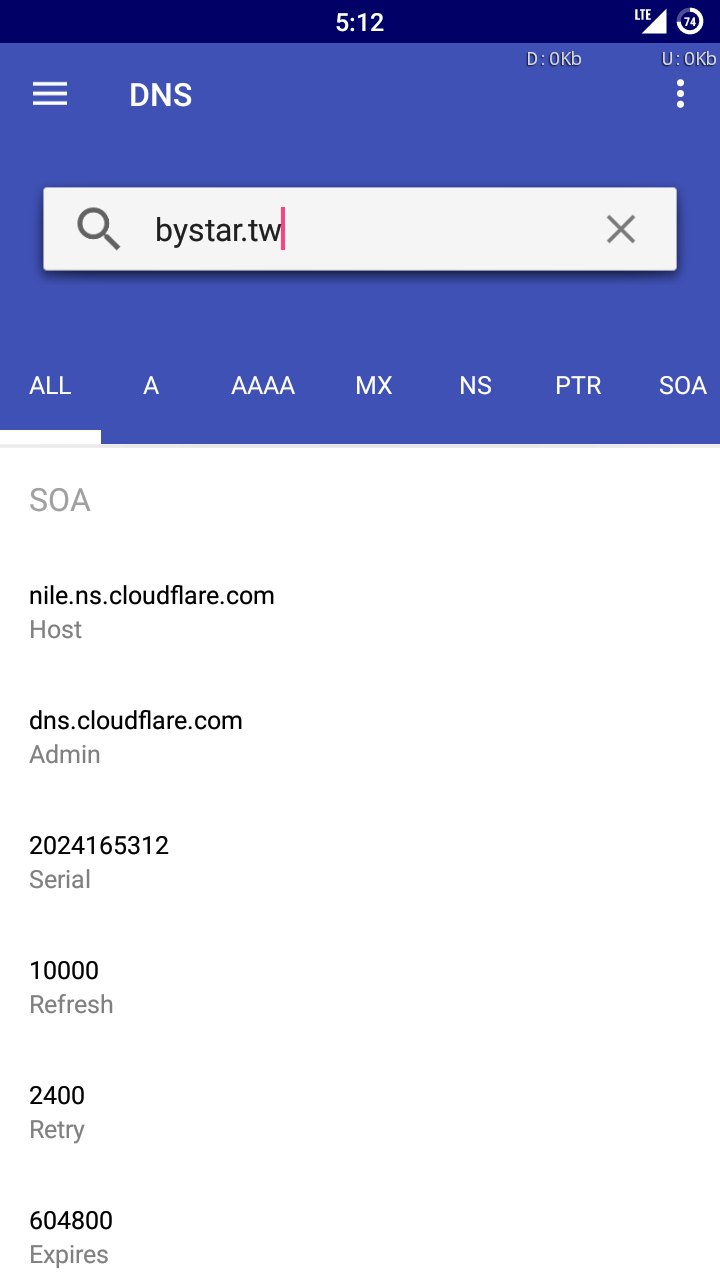The height and width of the screenshot is (1280, 720).
Task: Select the ALL records tab
Action: click(50, 386)
